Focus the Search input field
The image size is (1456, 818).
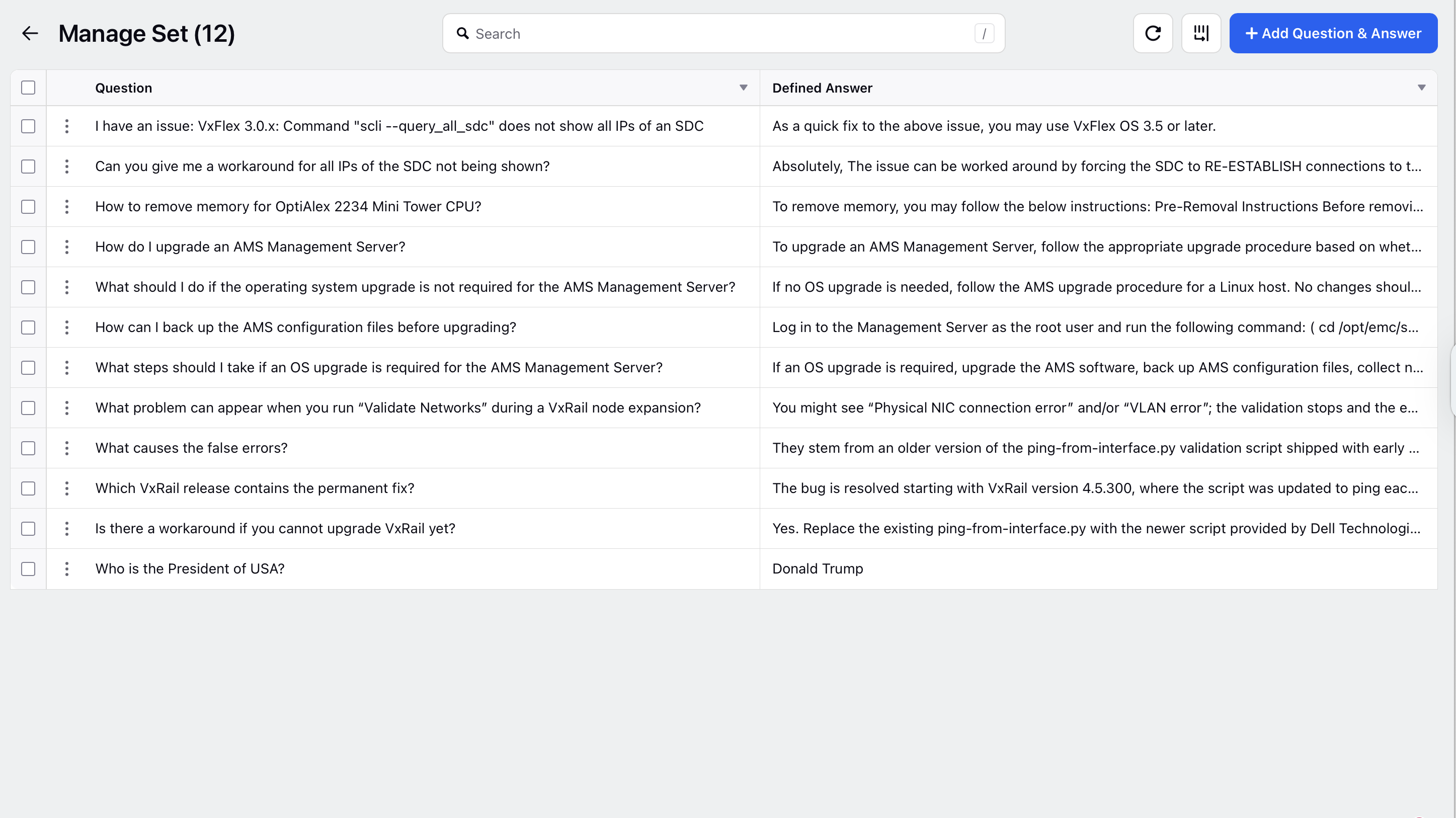point(723,33)
